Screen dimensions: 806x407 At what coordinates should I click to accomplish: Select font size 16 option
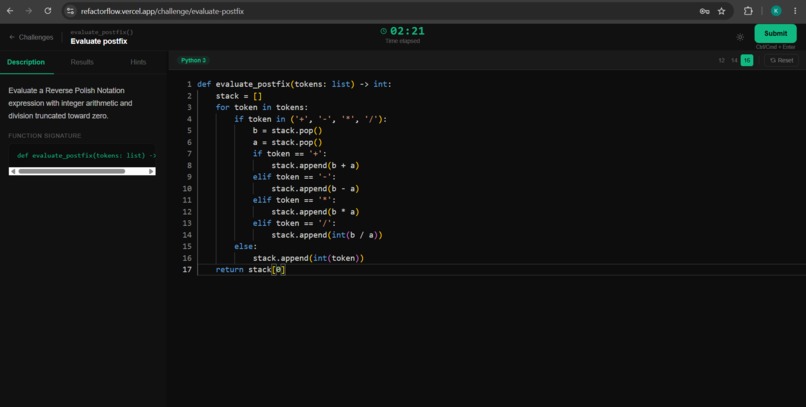tap(747, 60)
